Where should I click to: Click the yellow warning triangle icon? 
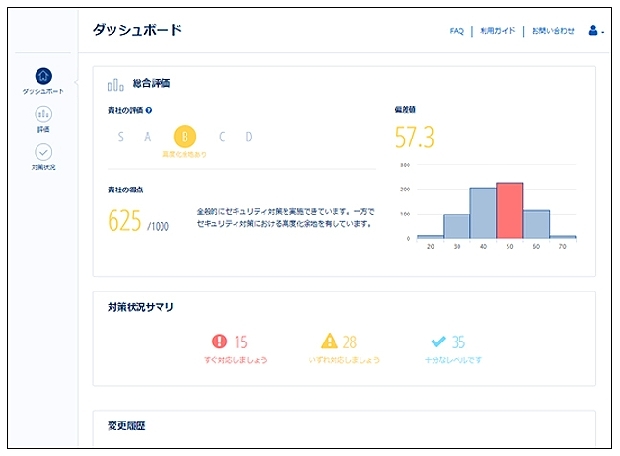[329, 341]
